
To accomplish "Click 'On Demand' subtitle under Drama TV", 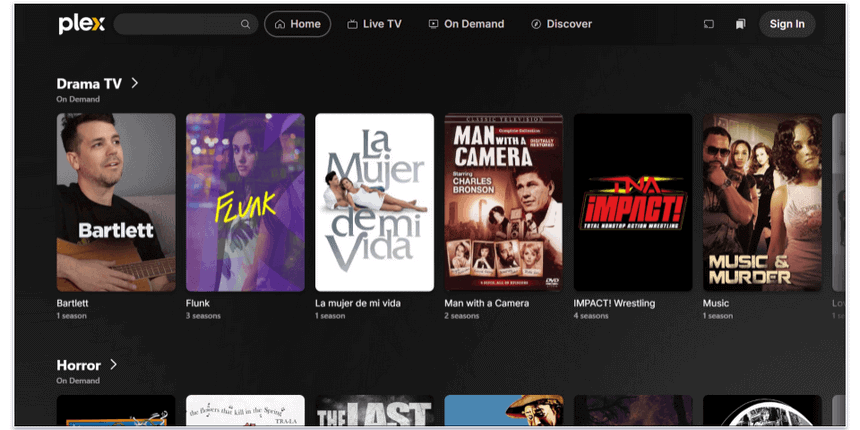I will pyautogui.click(x=78, y=99).
